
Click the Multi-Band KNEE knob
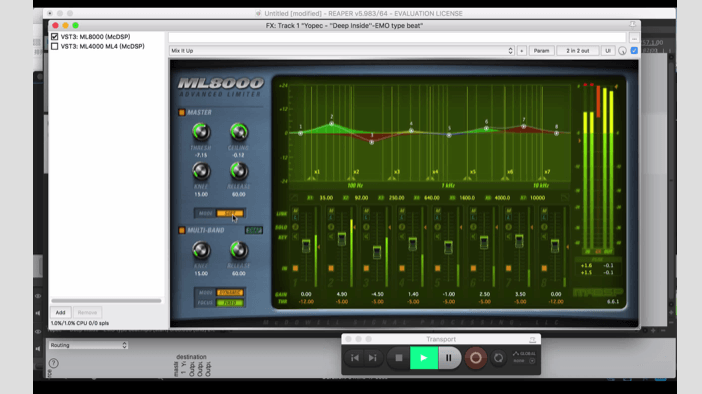[201, 250]
